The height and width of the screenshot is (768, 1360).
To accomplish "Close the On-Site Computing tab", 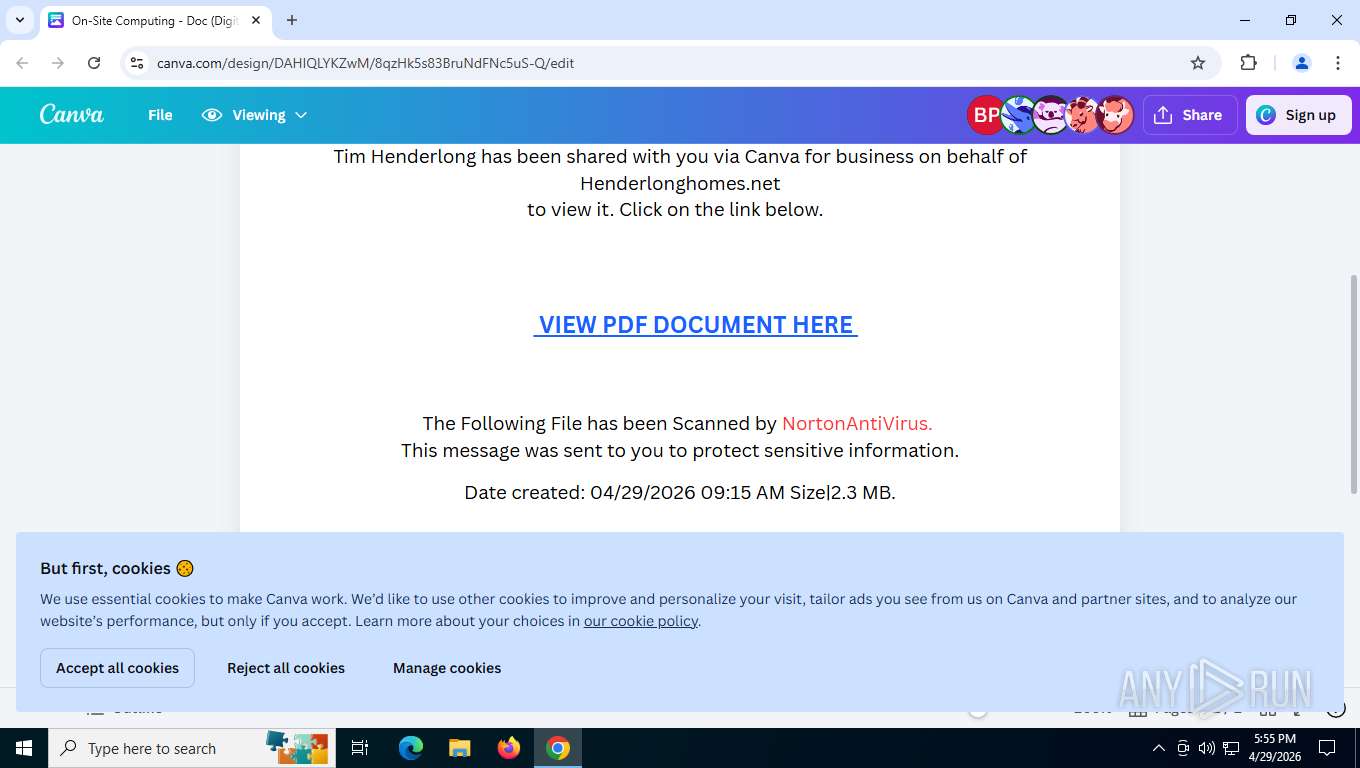I will click(256, 20).
